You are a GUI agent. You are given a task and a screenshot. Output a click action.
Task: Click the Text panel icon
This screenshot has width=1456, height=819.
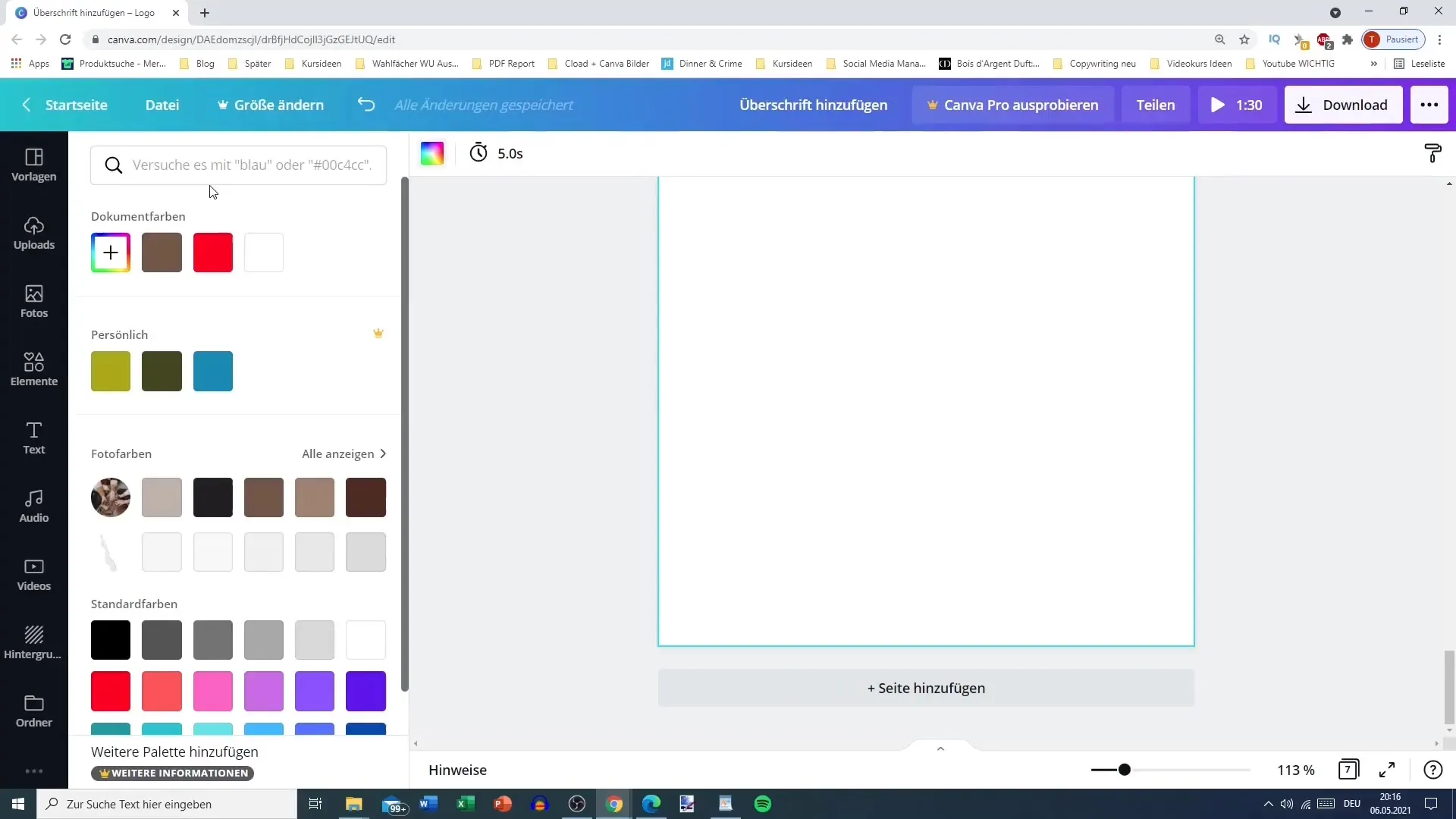point(34,437)
